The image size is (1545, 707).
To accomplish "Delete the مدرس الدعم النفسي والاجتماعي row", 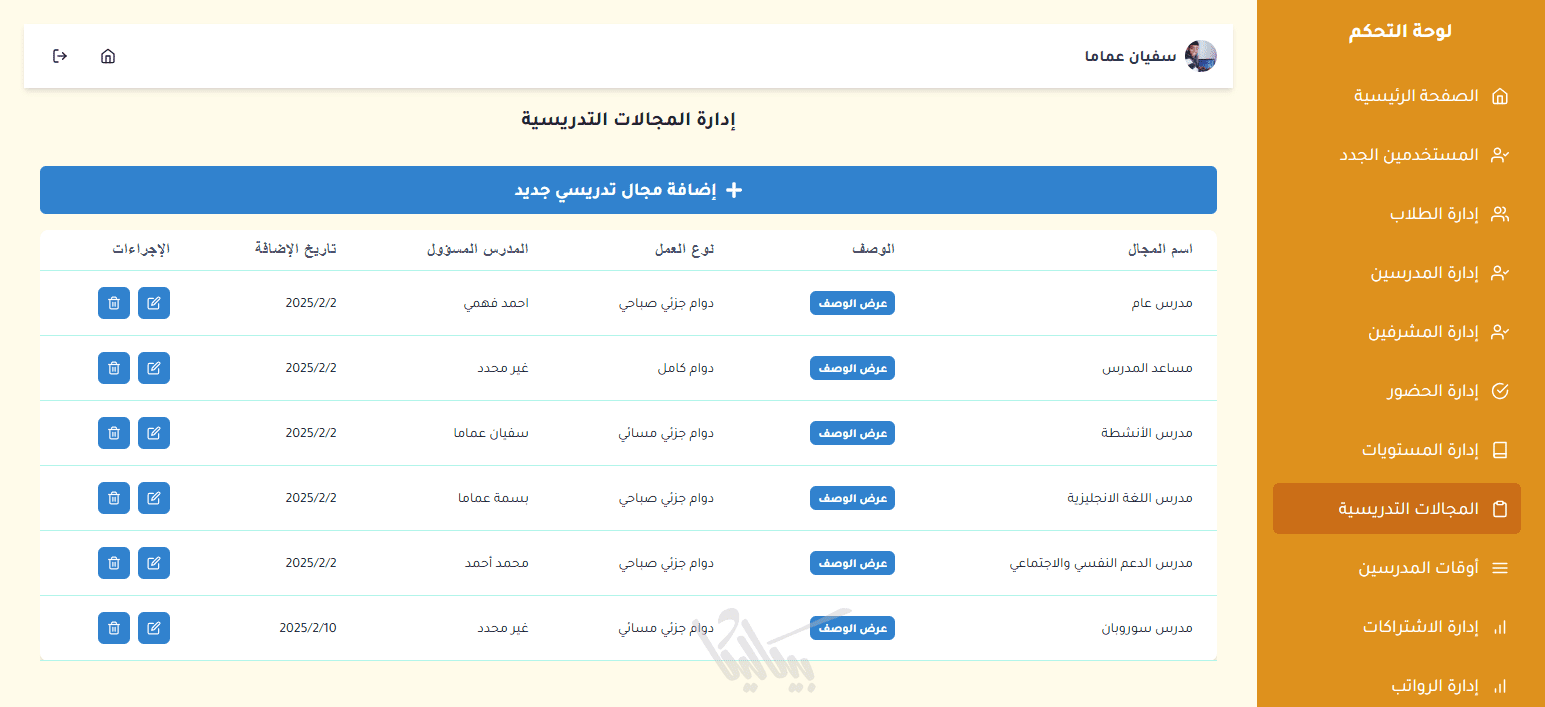I will click(114, 563).
